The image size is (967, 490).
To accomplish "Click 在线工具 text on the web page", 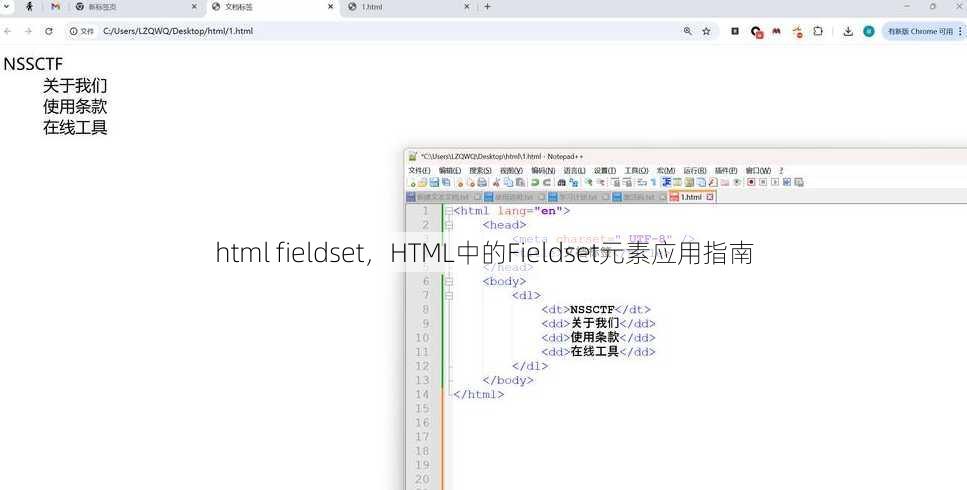I will point(75,127).
